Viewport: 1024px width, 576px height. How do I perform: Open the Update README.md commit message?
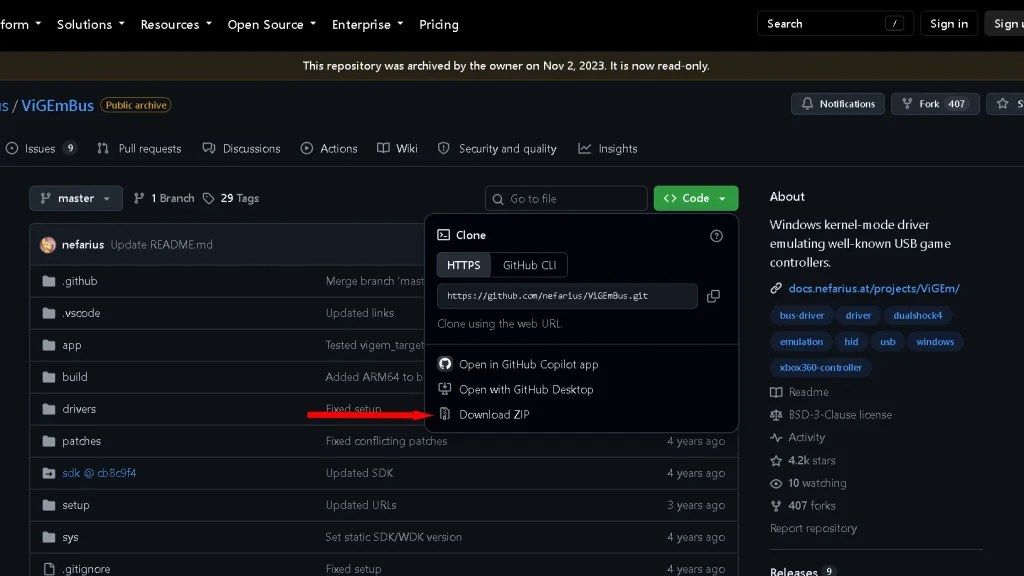click(x=161, y=244)
